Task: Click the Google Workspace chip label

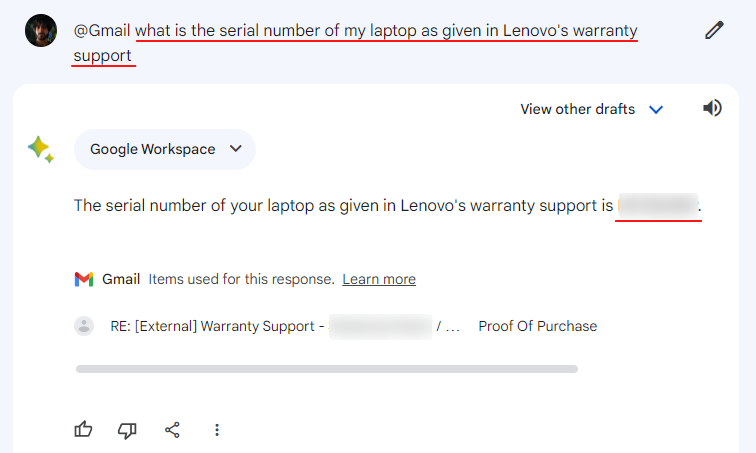Action: pos(153,149)
